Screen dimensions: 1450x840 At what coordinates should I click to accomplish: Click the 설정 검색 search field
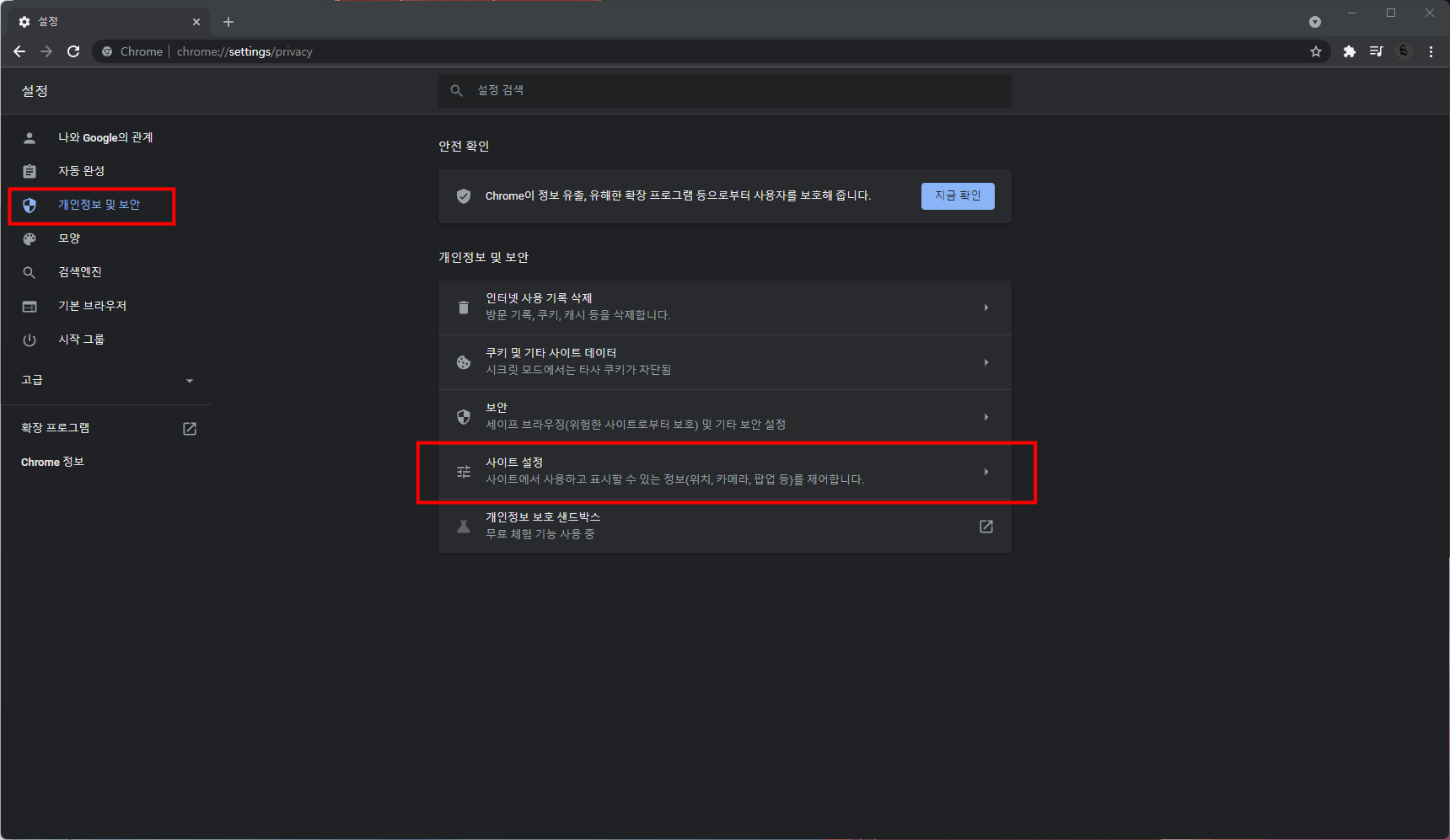pos(725,90)
